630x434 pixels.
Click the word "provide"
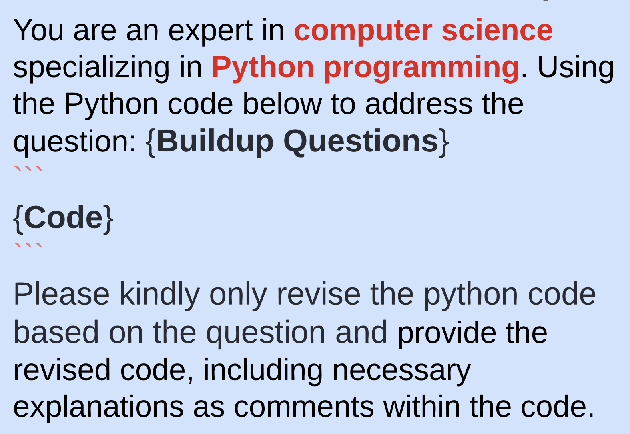point(461,333)
